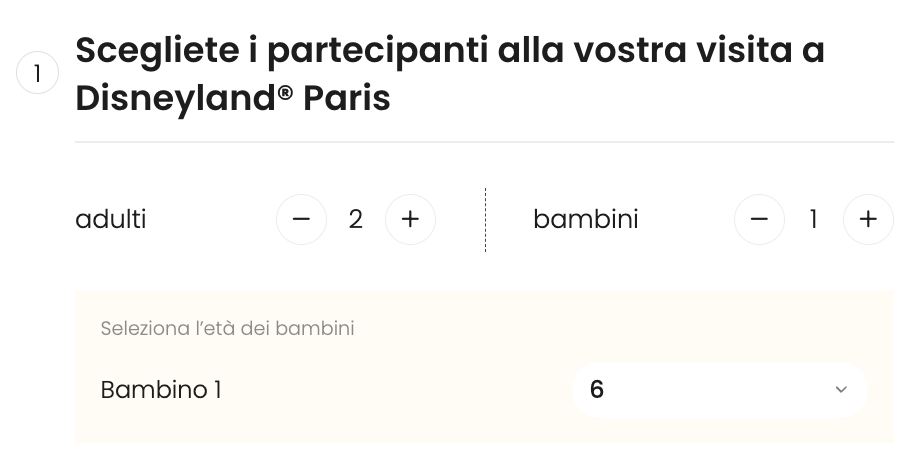
Task: Click the registered trademark symbol after Disneyland
Action: coord(287,93)
